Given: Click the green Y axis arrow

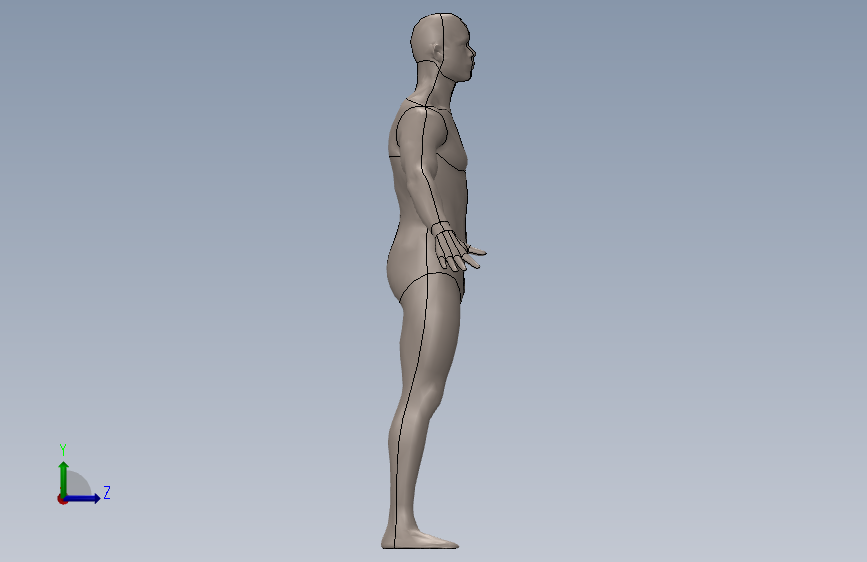Looking at the screenshot, I should 64,479.
